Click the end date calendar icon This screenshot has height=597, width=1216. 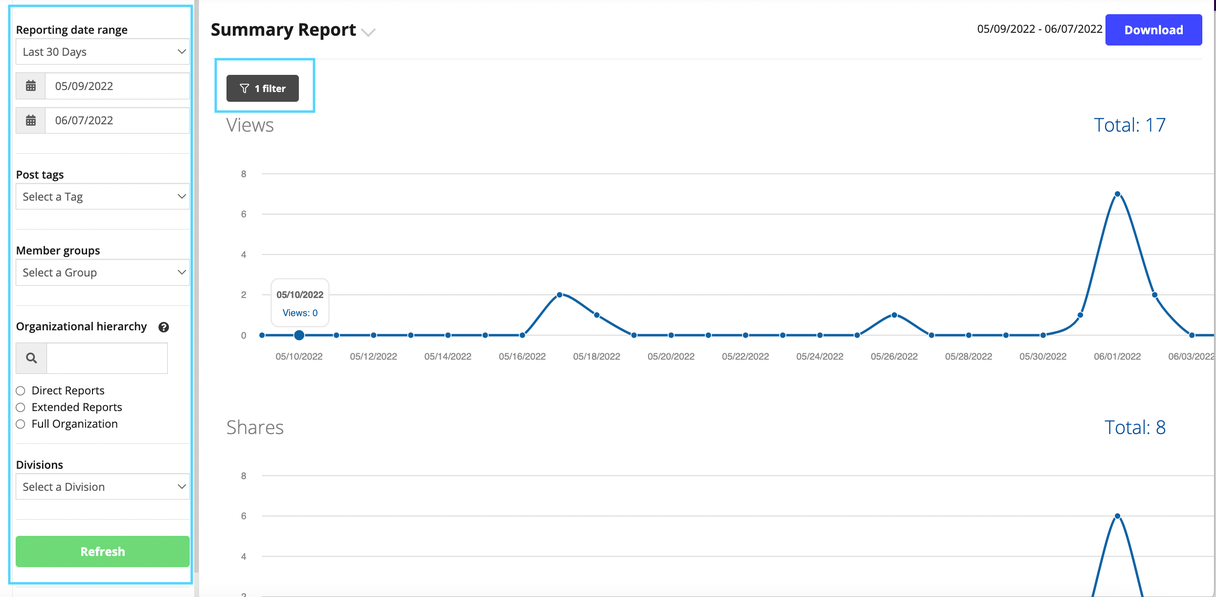(31, 120)
